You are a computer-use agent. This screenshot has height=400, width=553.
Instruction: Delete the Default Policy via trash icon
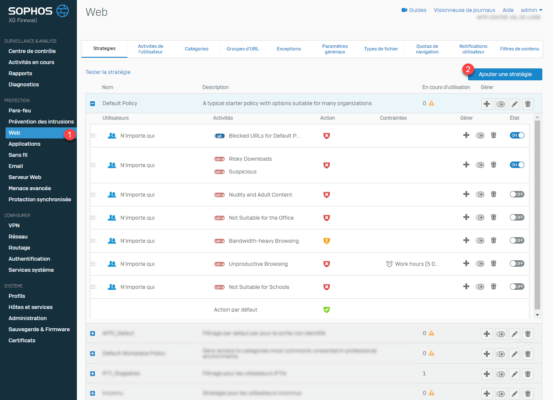[x=528, y=104]
